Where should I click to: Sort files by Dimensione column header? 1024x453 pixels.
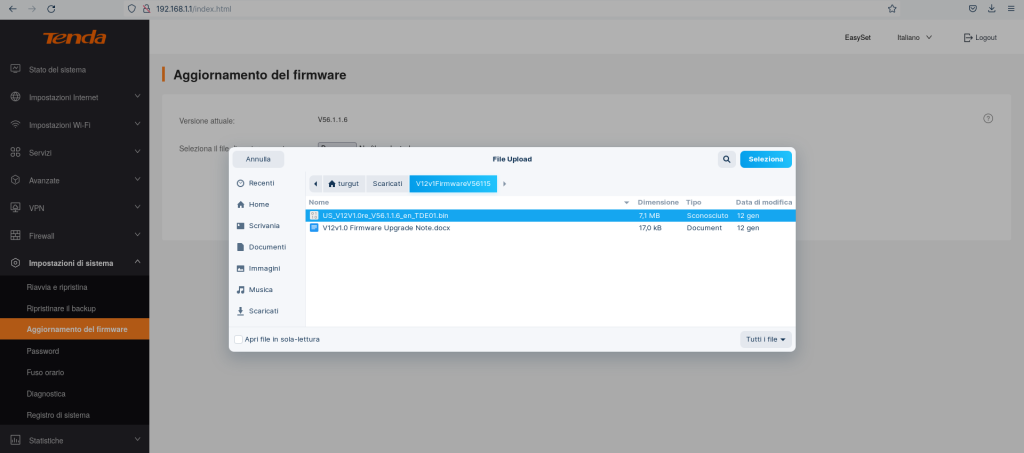(657, 202)
